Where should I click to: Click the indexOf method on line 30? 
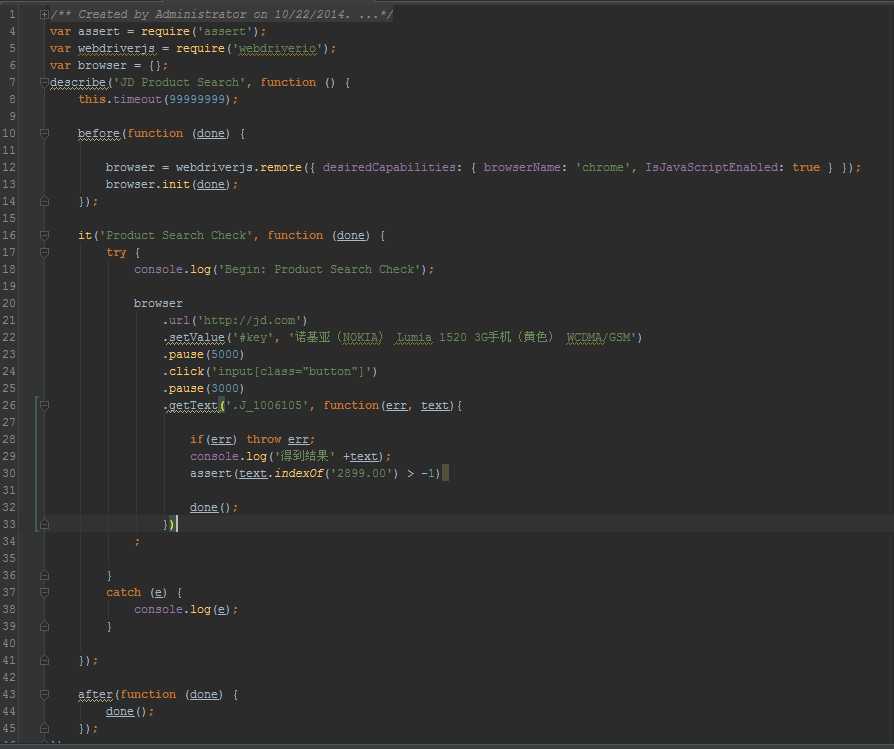(x=299, y=473)
